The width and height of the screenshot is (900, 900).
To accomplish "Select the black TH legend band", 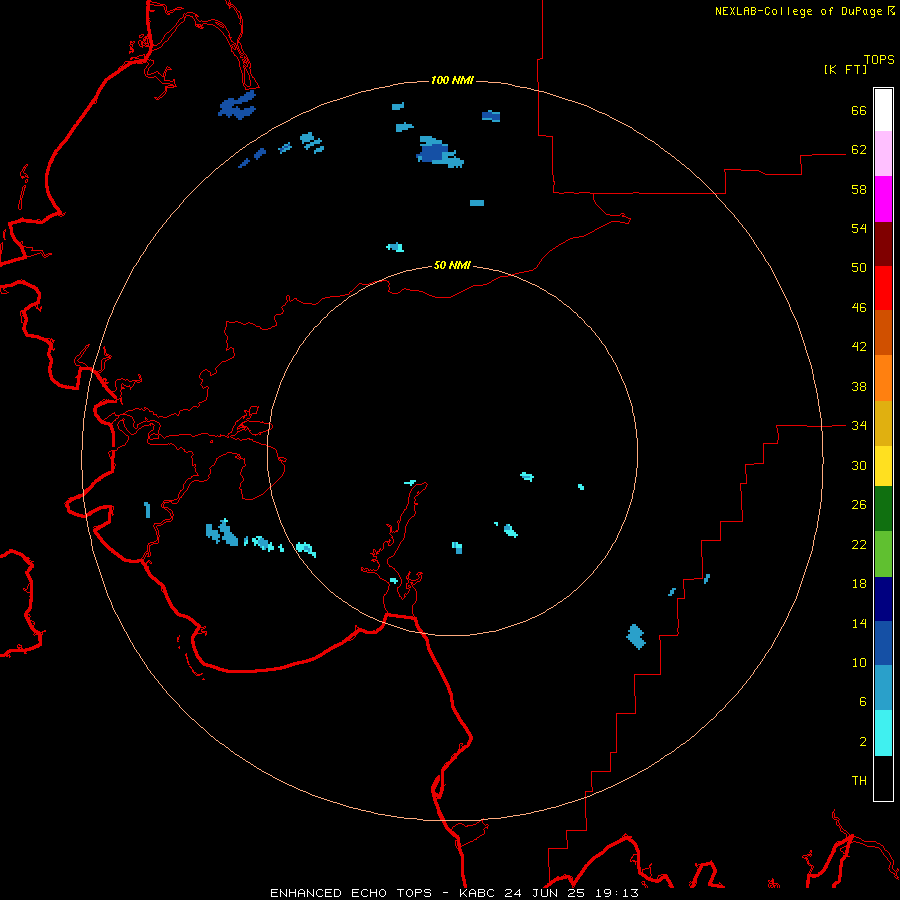I will coord(883,778).
